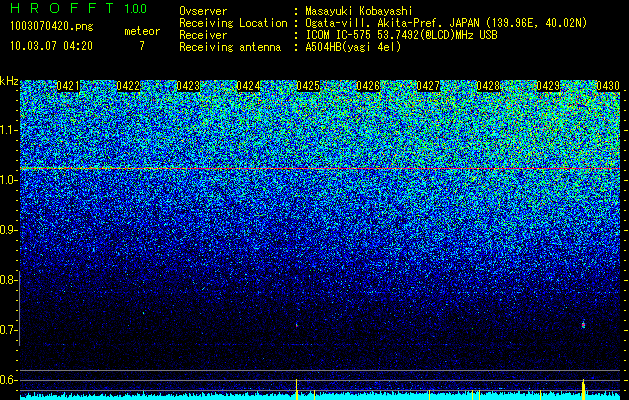Click the "Ovserver" field label
Viewport: 629px width, 400px height.
[x=203, y=11]
